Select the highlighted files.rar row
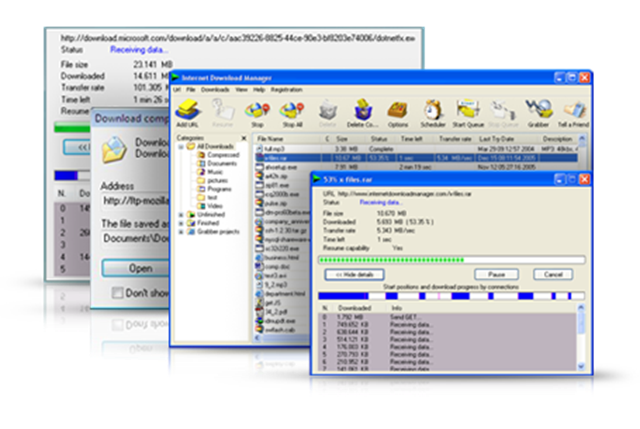Image resolution: width=640 pixels, height=429 pixels. click(x=416, y=158)
